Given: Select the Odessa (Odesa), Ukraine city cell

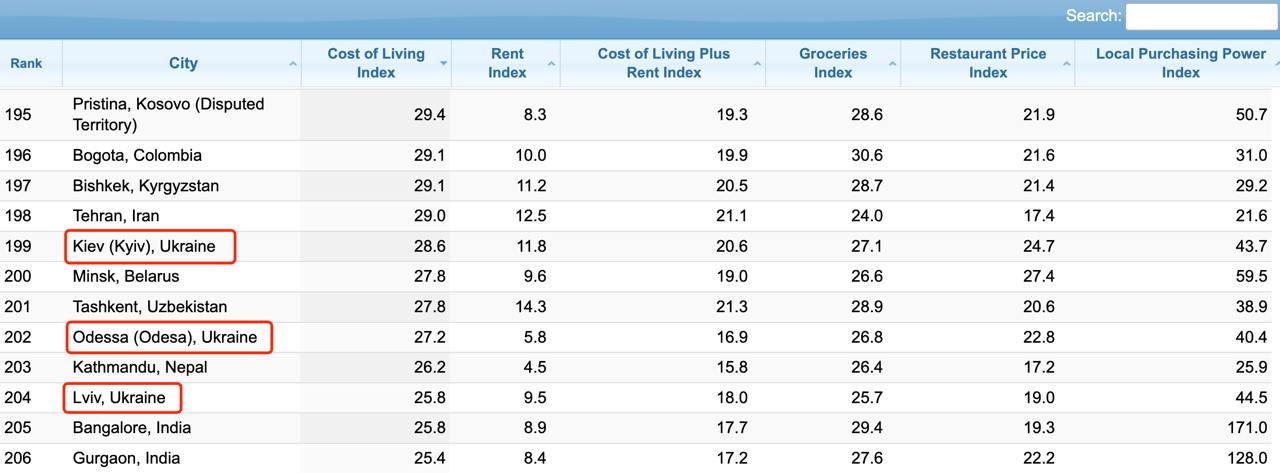Looking at the screenshot, I should (x=165, y=337).
